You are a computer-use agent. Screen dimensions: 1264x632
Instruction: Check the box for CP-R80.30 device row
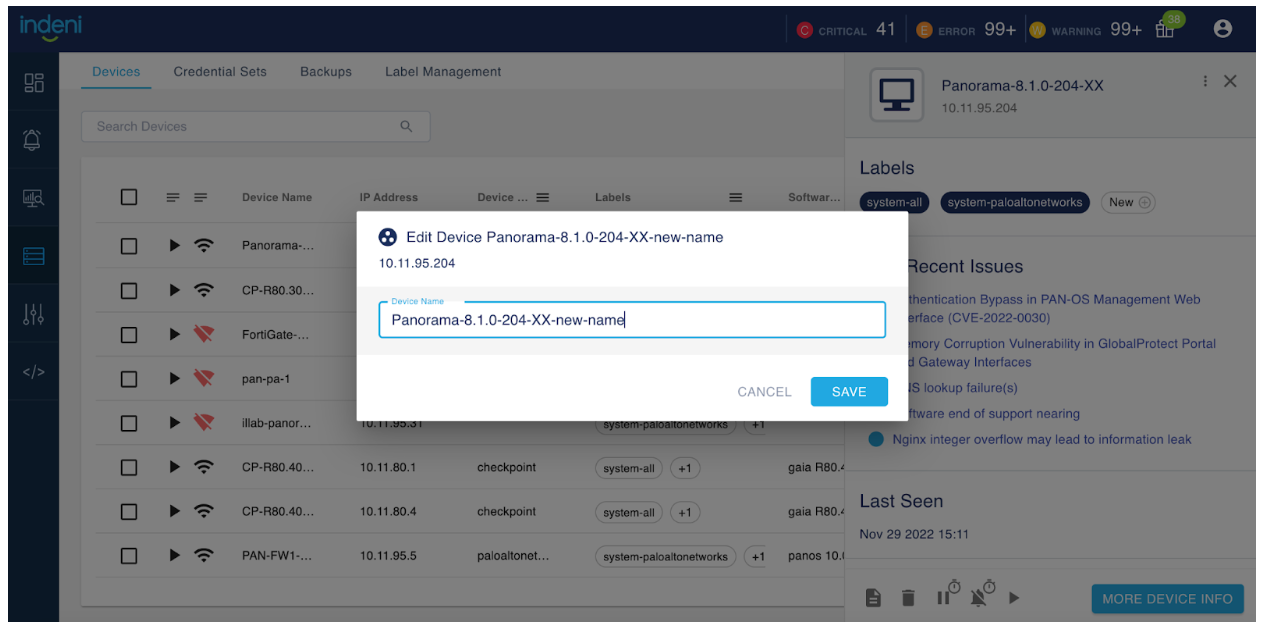pyautogui.click(x=129, y=291)
